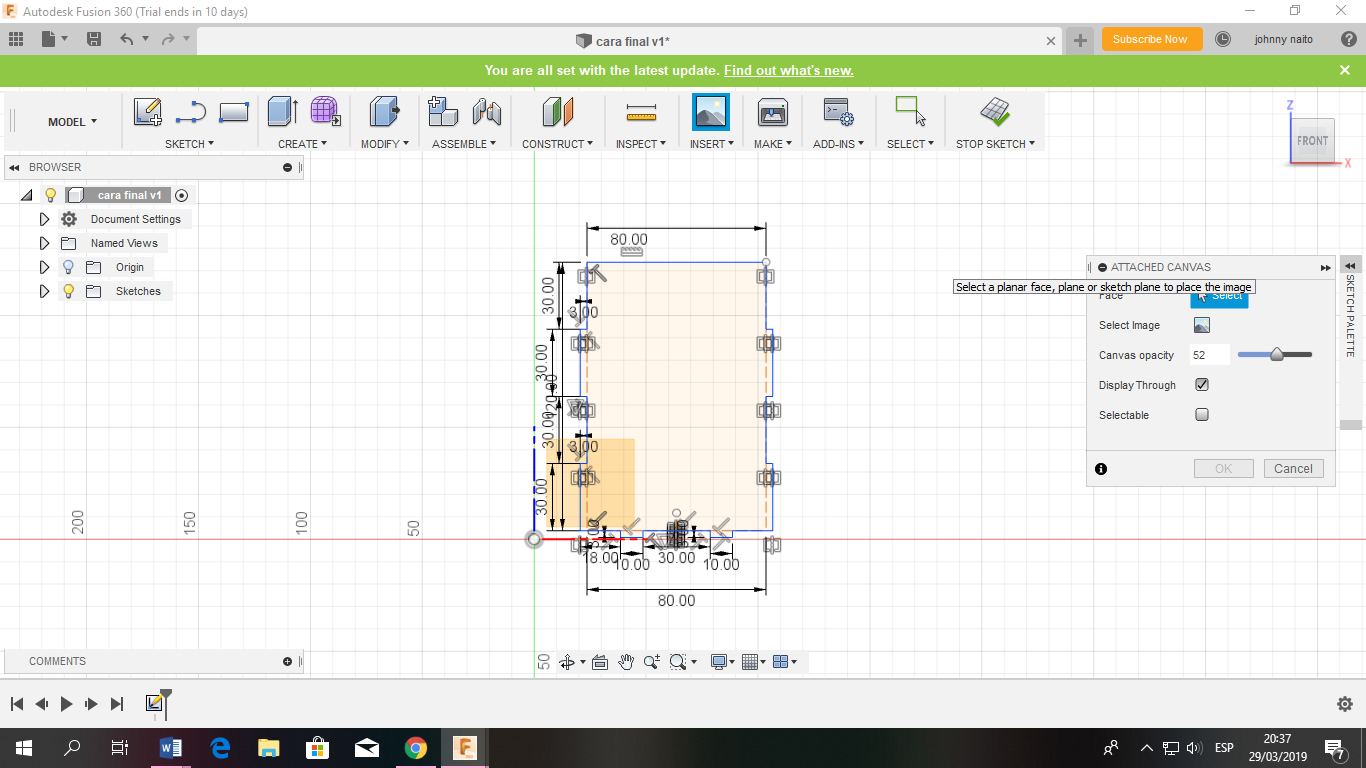The height and width of the screenshot is (768, 1366).
Task: Select the Rectangle sketch tool
Action: (x=233, y=112)
